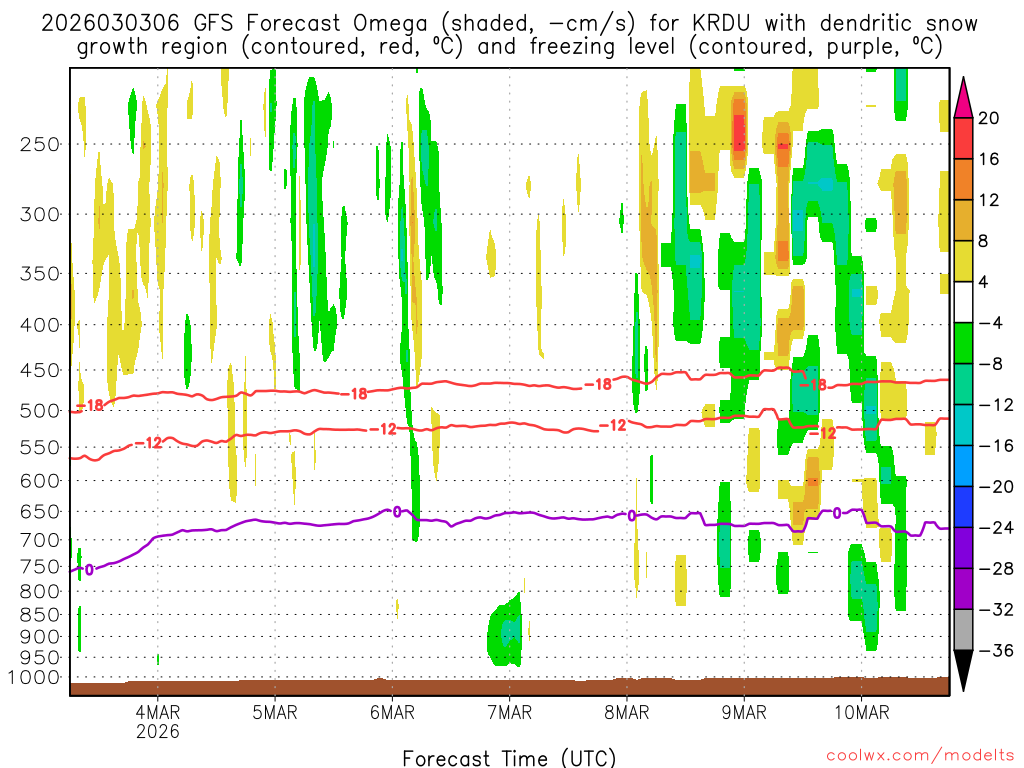Open the coolwx.com/modelts link
Screen dimensions: 1024x768
click(920, 756)
